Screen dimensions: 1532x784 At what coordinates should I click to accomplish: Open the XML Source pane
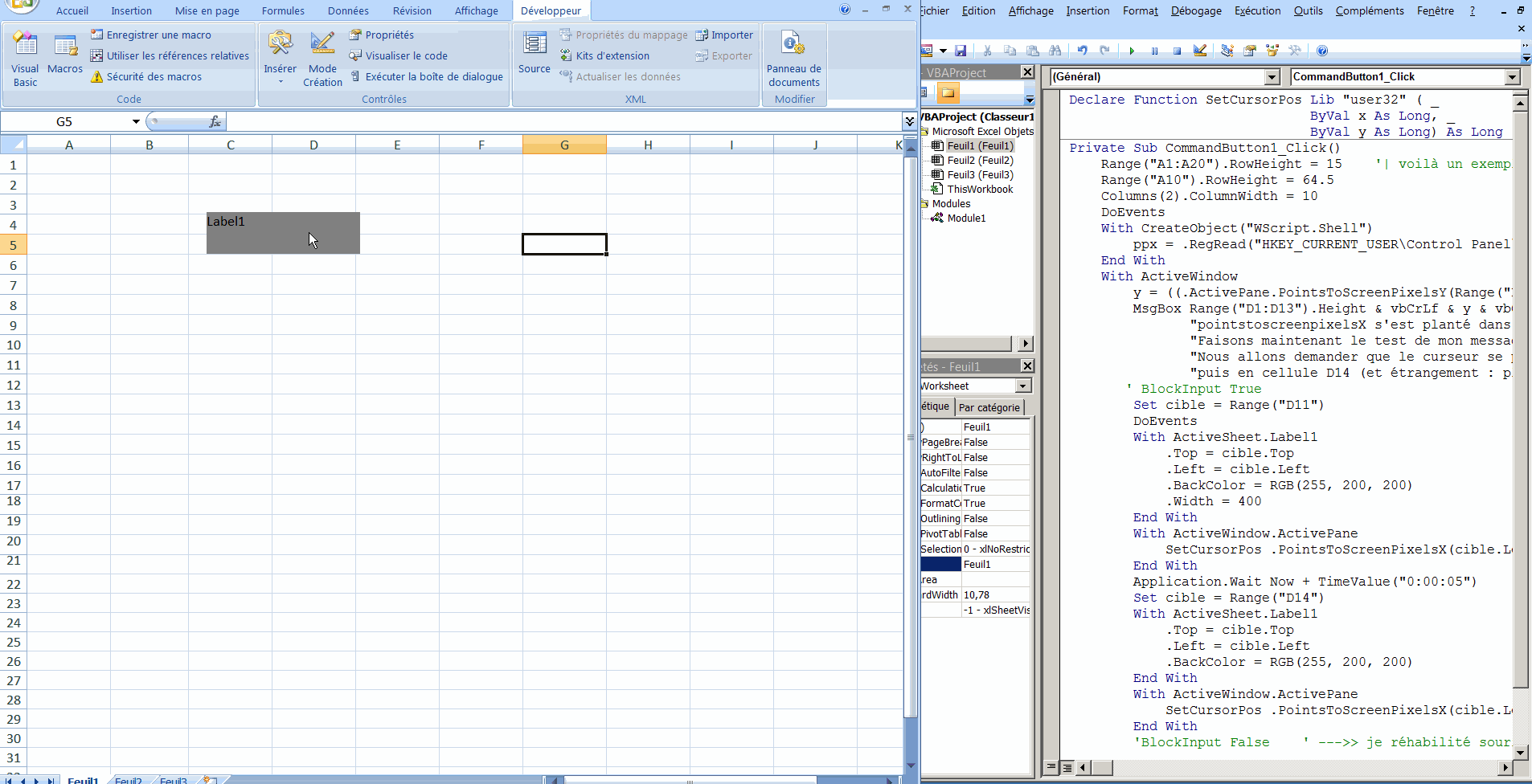point(535,52)
